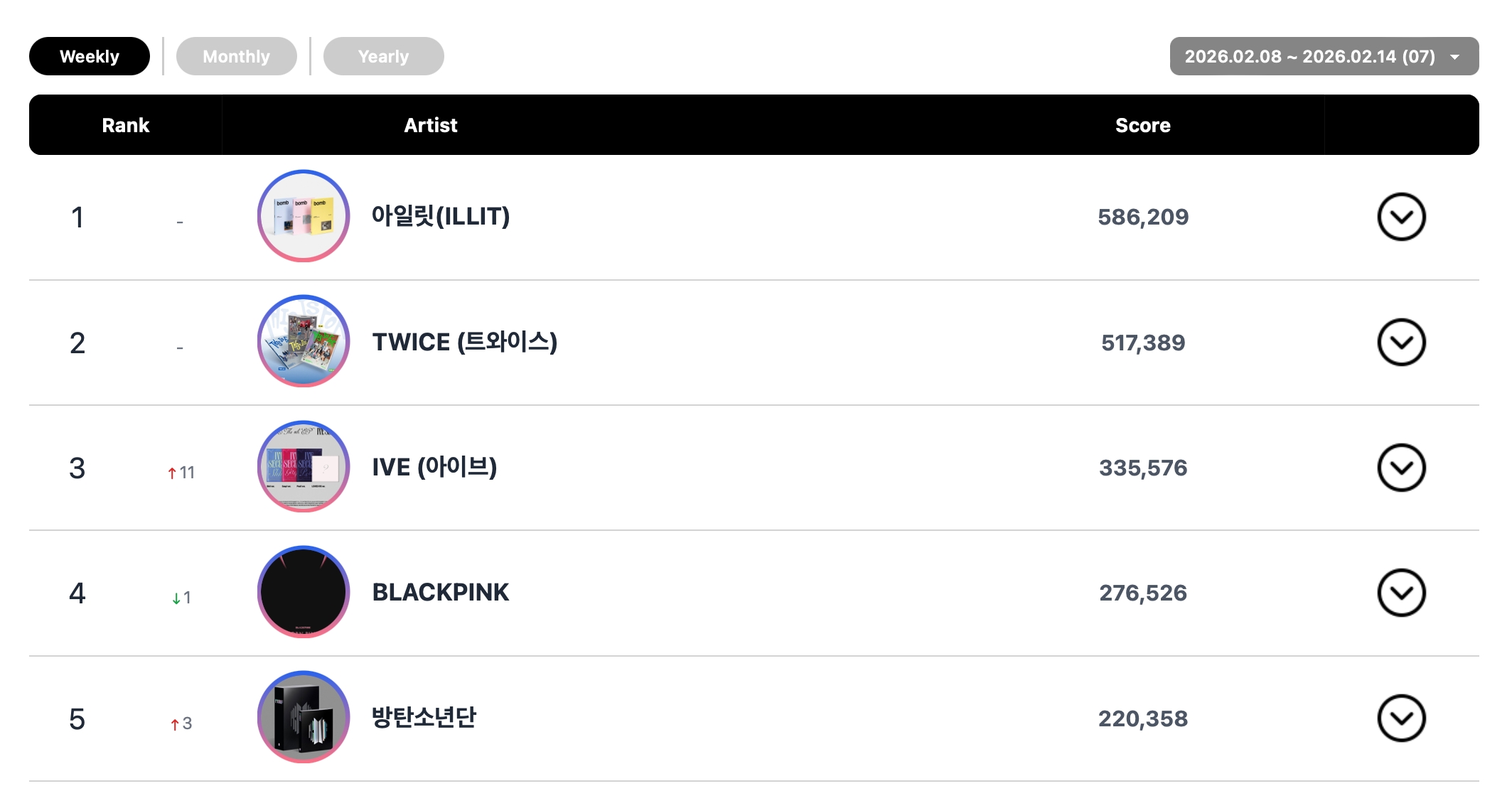
Task: Click the IVE (아이브) artist name
Action: pos(434,467)
